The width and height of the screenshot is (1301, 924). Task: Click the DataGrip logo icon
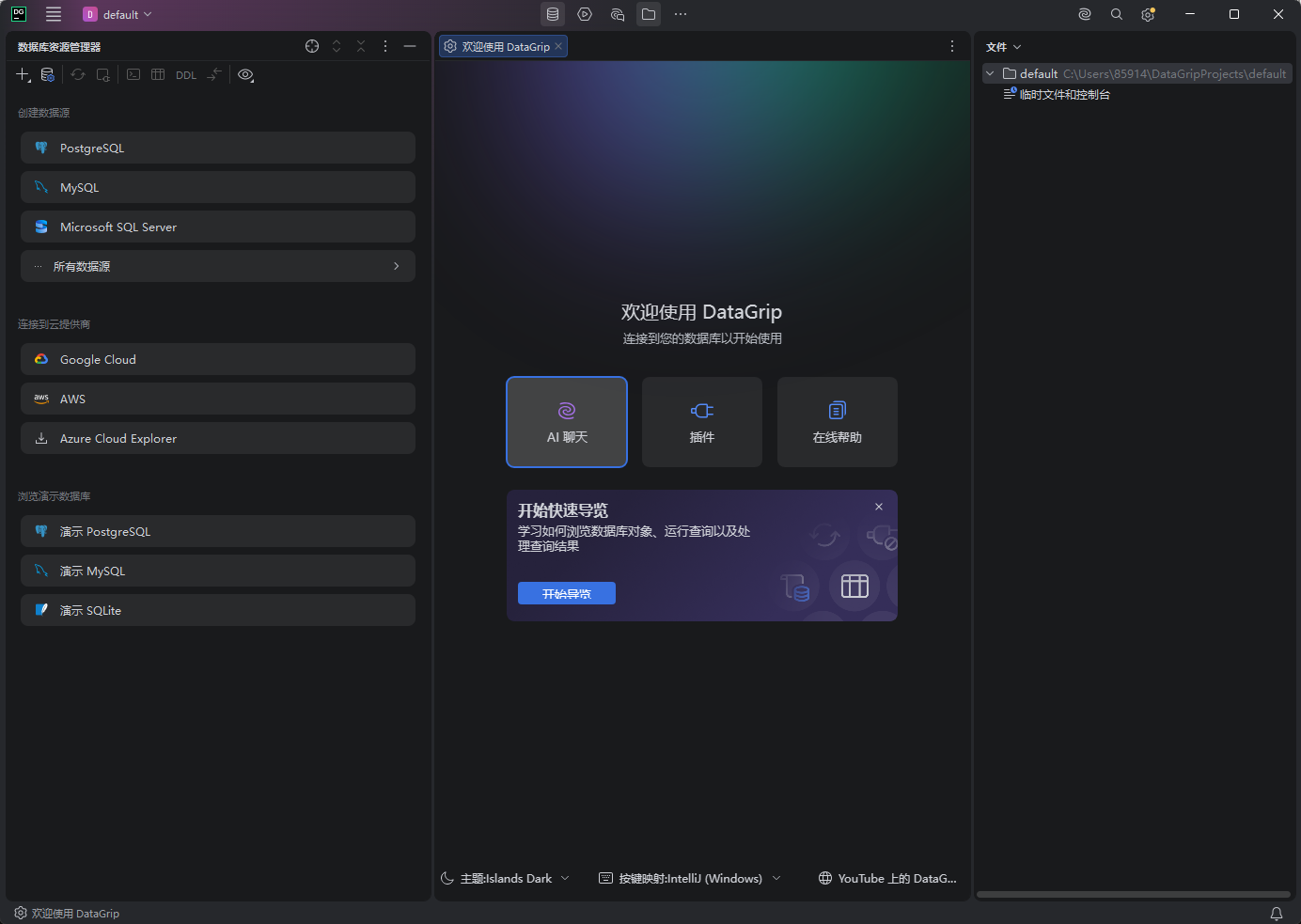19,14
